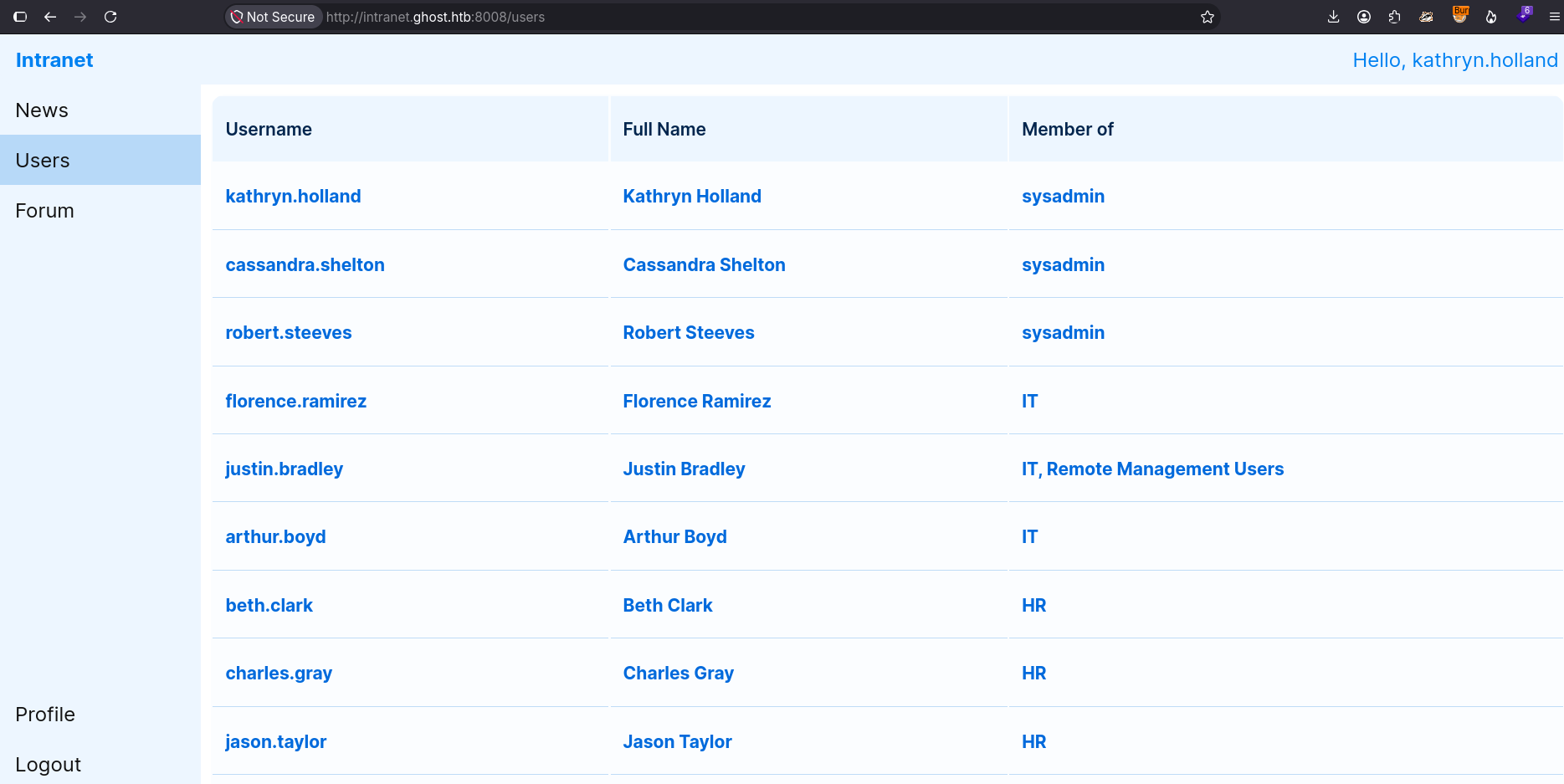The image size is (1564, 784).
Task: Open the purple extension with badge 6
Action: 1524,15
